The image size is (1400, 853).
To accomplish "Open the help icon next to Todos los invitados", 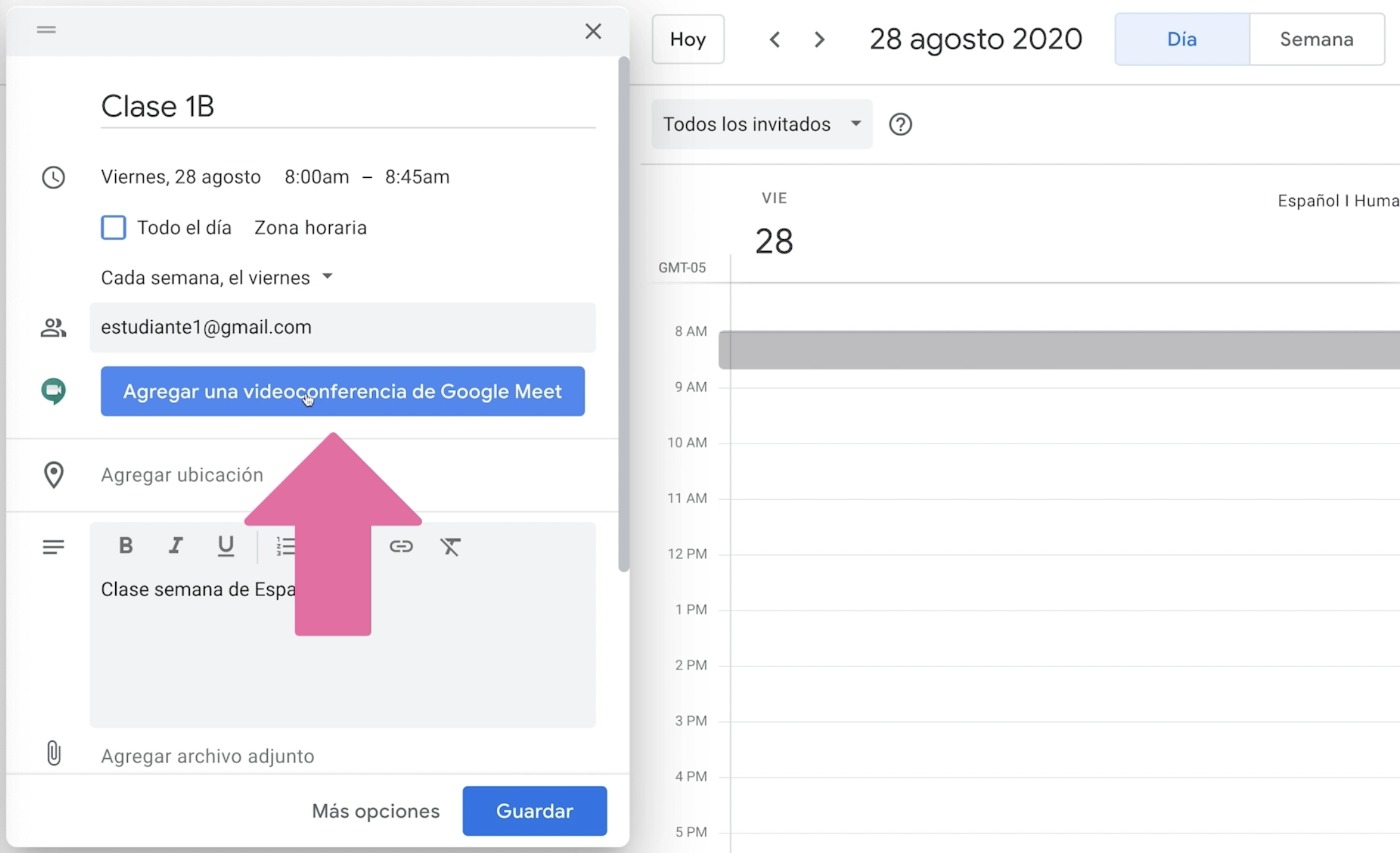I will pos(900,125).
